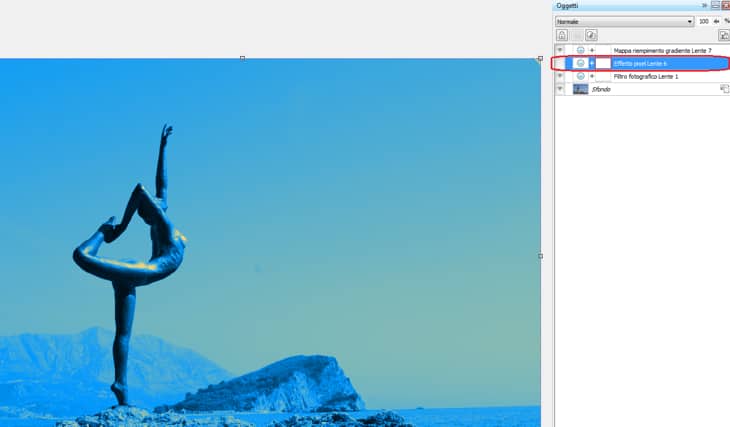The height and width of the screenshot is (427, 730).
Task: Click lens icon of Effetto pixel Lente 6
Action: 581,63
